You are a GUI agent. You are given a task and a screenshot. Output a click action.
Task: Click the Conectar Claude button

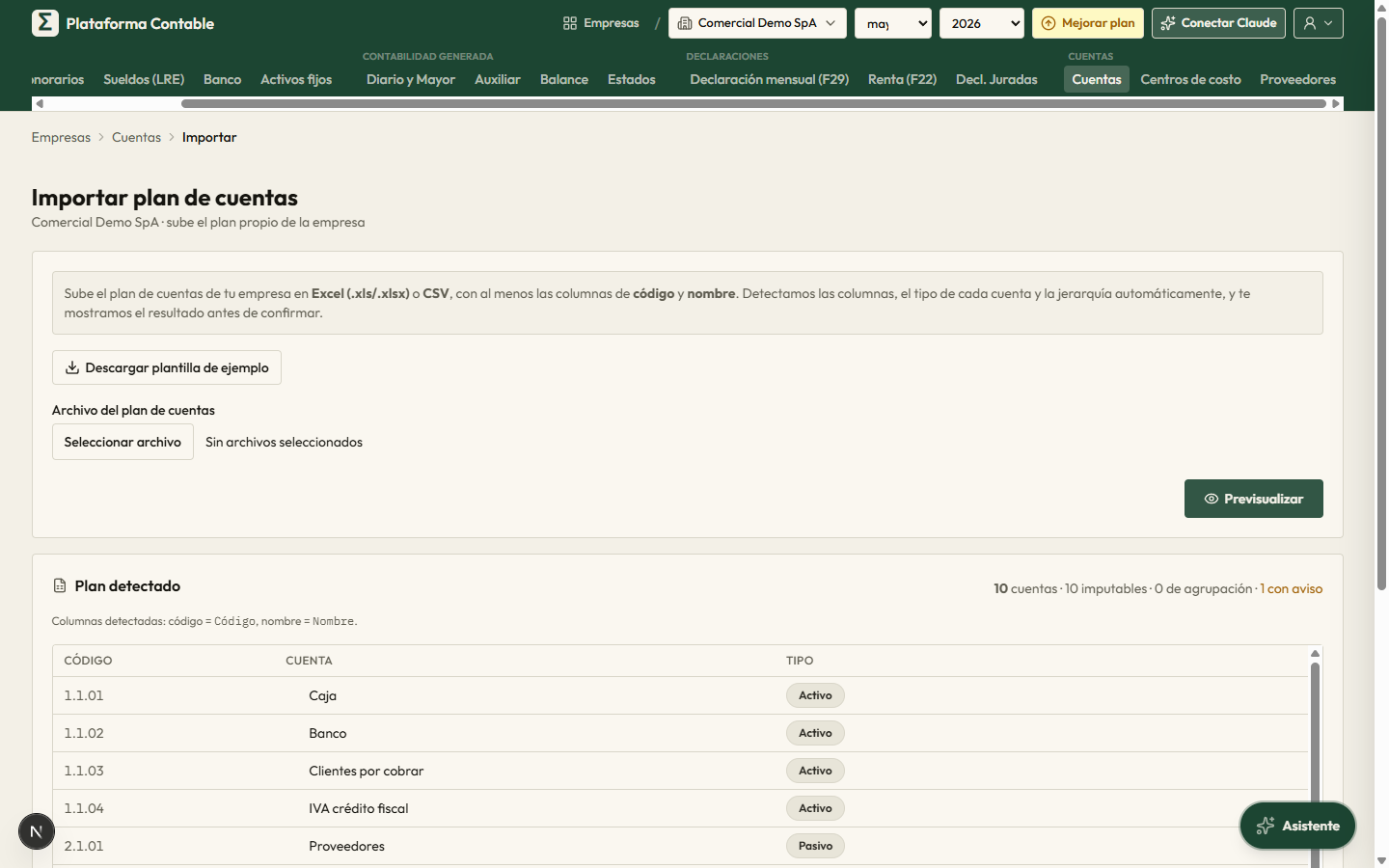pyautogui.click(x=1218, y=23)
